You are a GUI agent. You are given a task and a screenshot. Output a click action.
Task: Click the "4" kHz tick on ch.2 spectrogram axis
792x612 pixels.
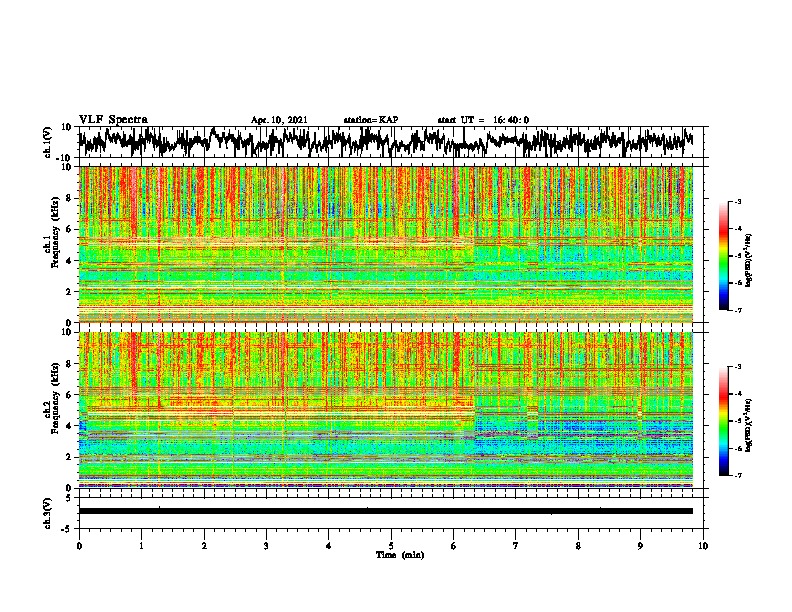tap(69, 426)
